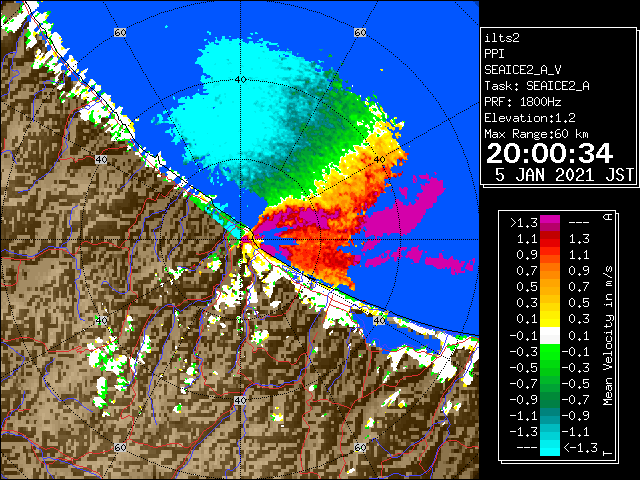Click the 40 km label over the orange echo
Image resolution: width=640 pixels, height=480 pixels.
[x=380, y=160]
